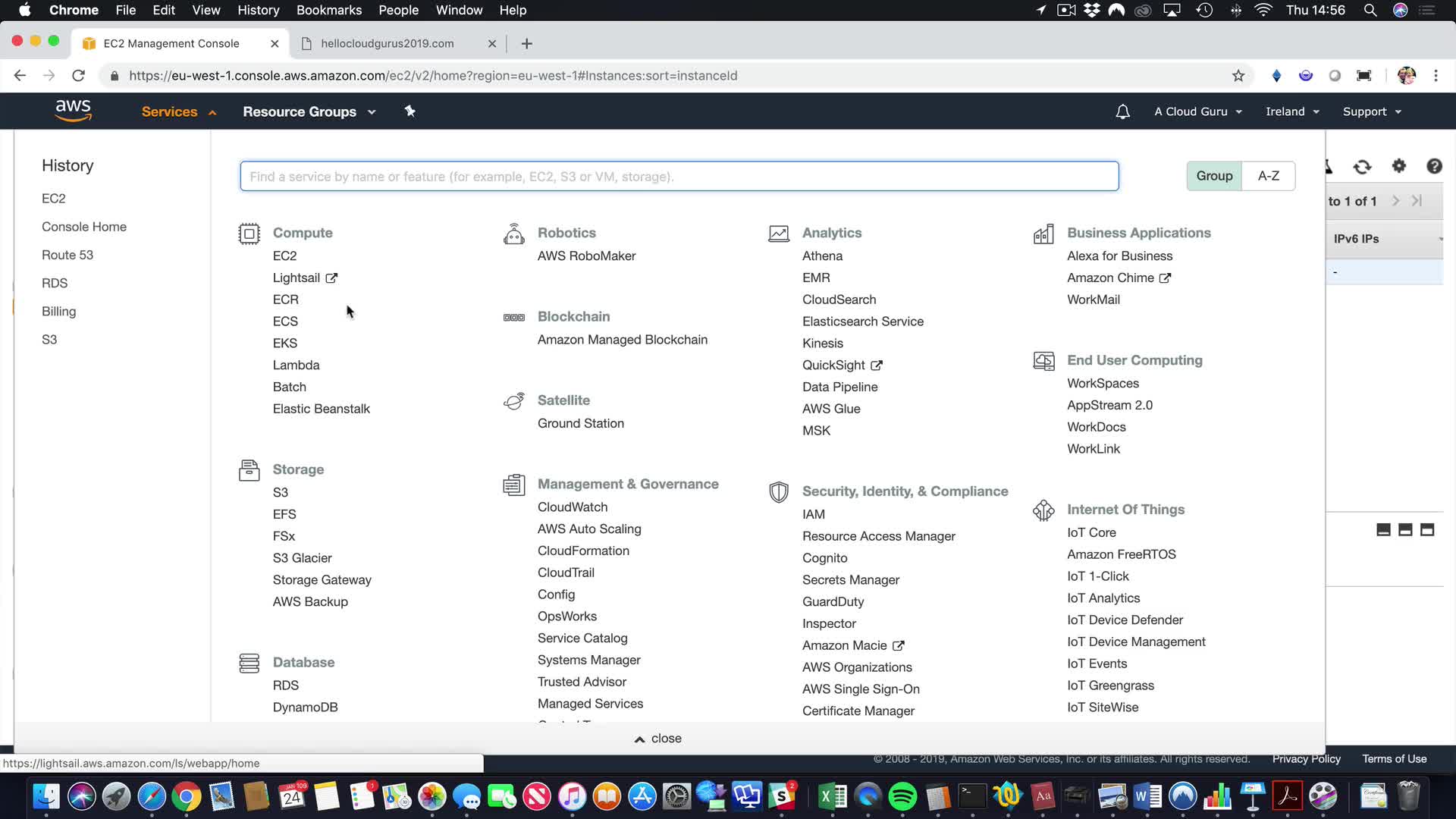1456x819 pixels.
Task: Open the A Cloud Guru account menu
Action: coord(1198,111)
